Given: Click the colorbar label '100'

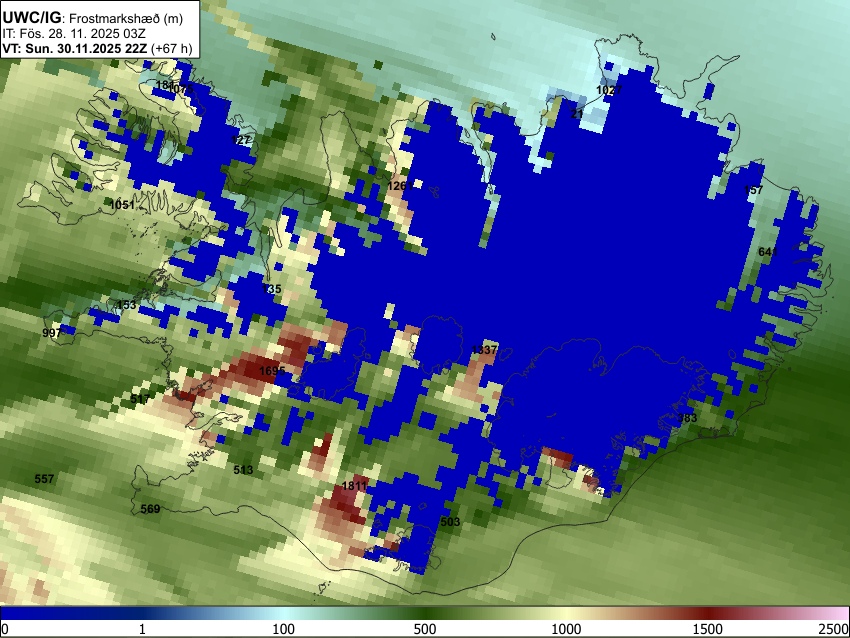Looking at the screenshot, I should tap(283, 629).
